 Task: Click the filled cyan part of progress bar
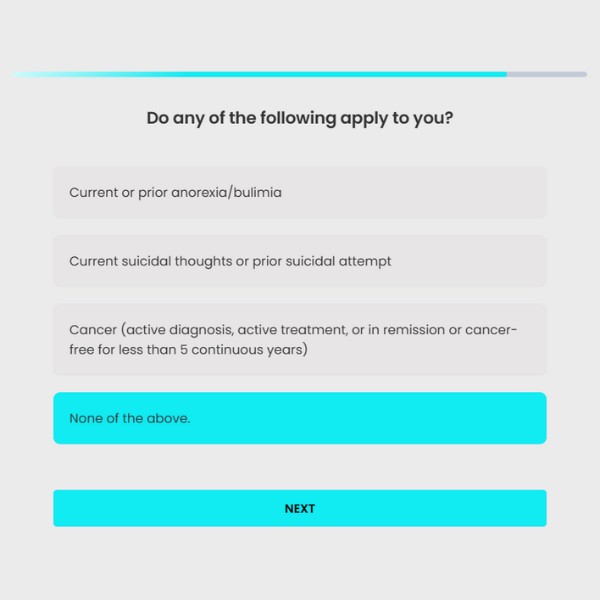(260, 74)
